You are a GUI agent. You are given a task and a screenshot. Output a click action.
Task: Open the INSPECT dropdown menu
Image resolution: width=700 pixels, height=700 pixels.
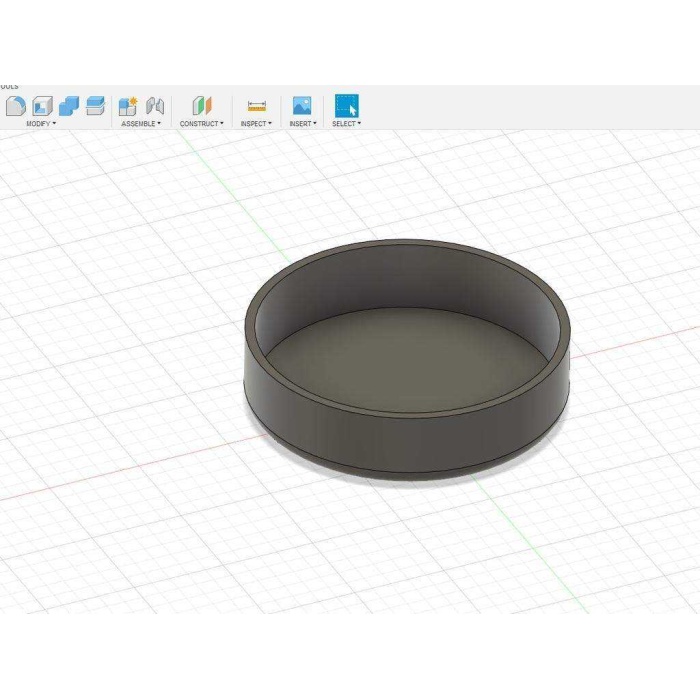(256, 124)
